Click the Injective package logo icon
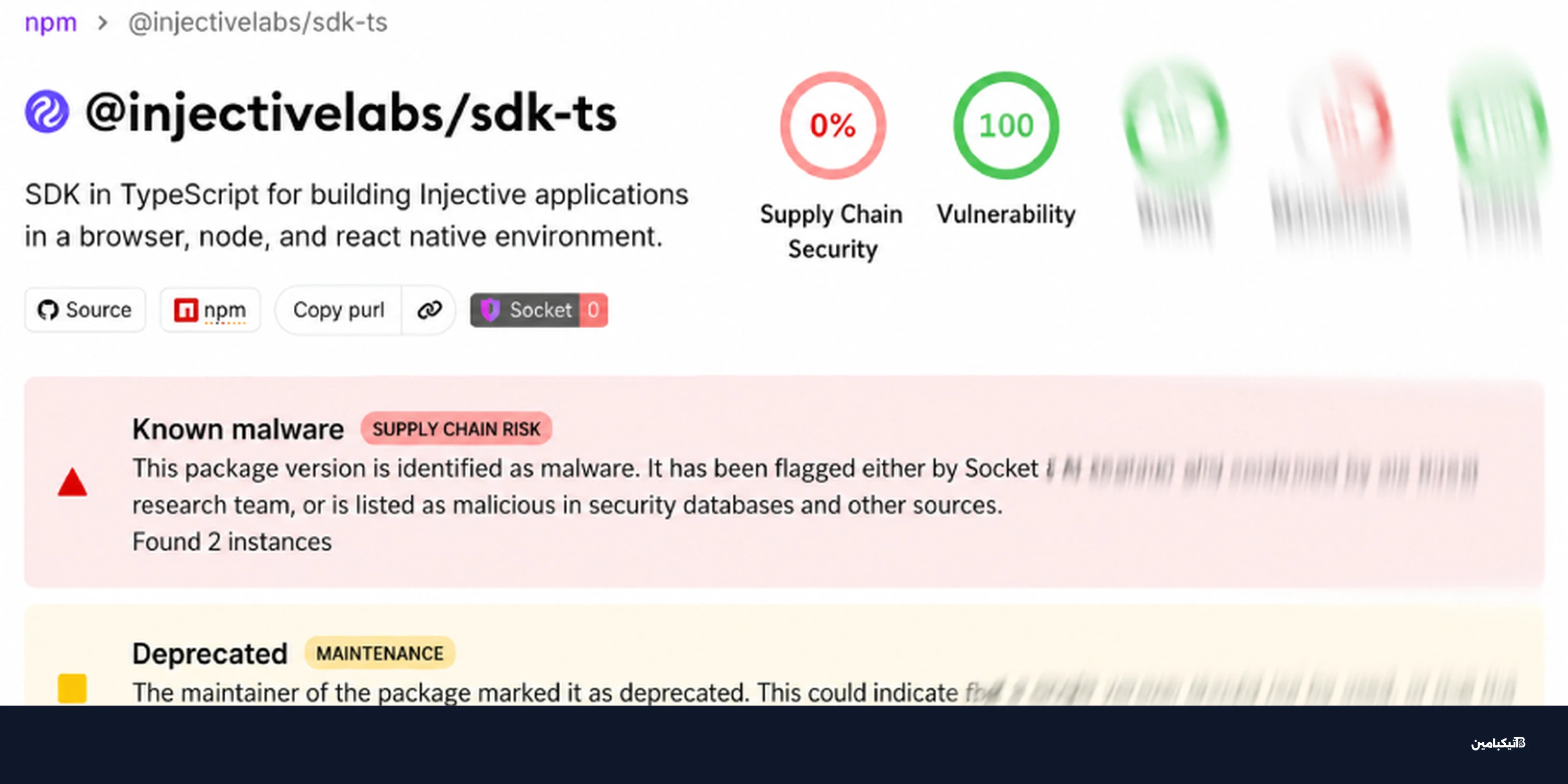 pyautogui.click(x=47, y=112)
